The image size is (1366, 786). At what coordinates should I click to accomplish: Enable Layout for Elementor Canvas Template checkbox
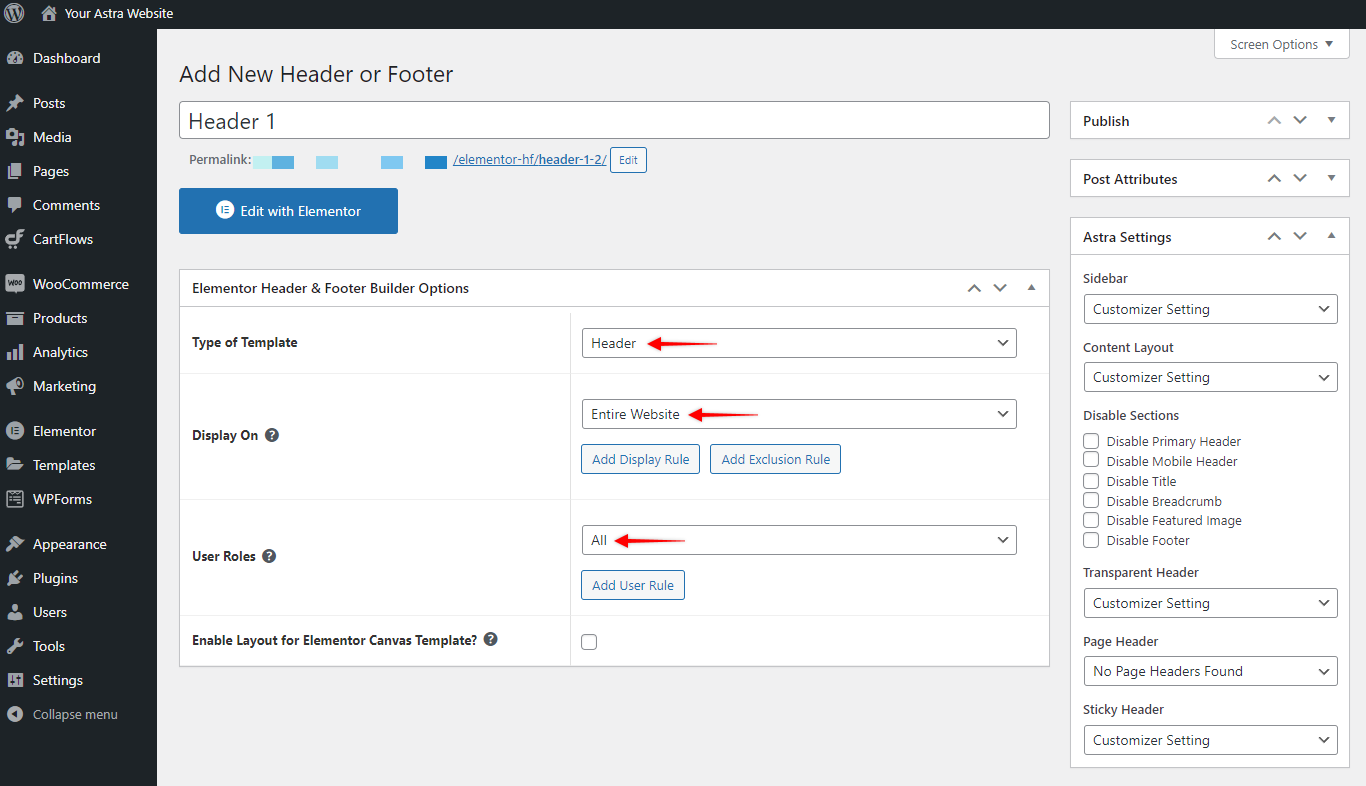tap(589, 642)
